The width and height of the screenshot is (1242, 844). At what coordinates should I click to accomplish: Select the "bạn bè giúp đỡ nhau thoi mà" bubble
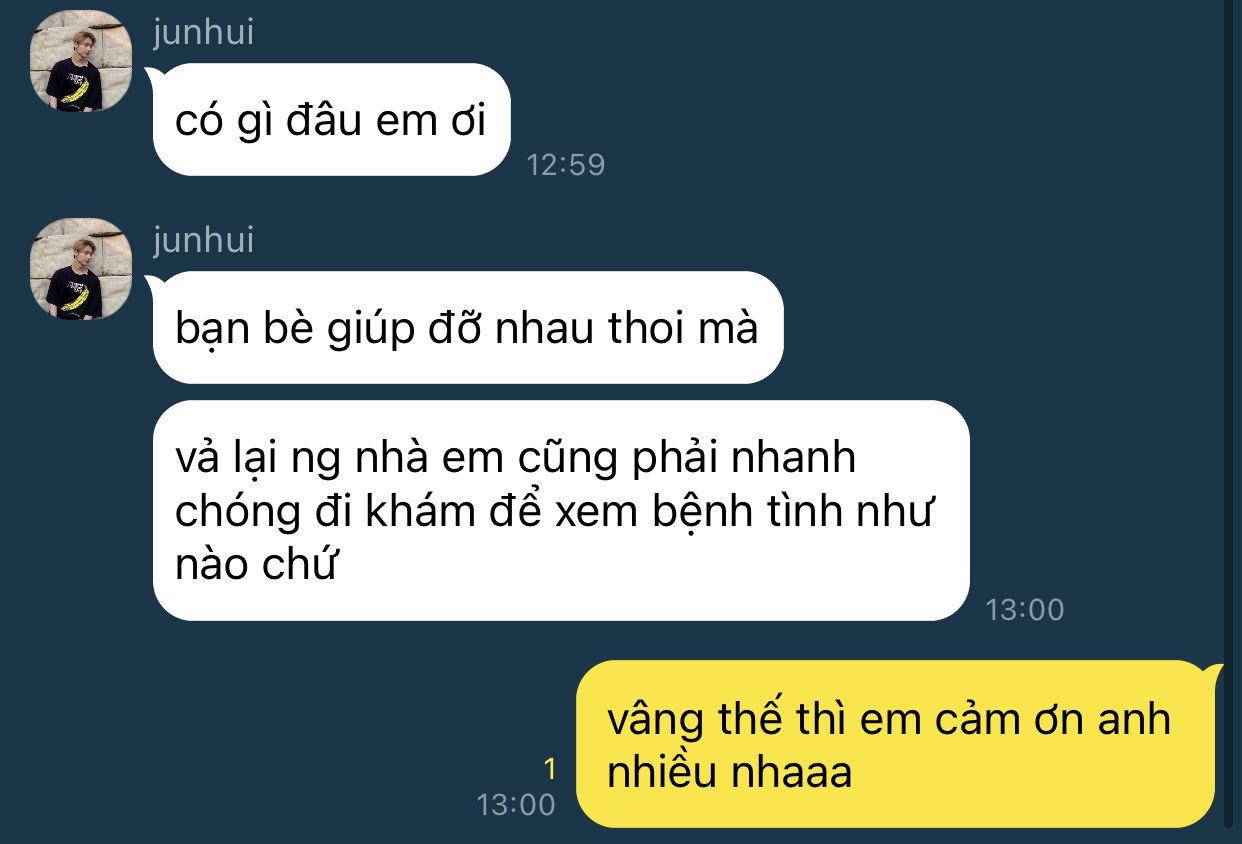(466, 328)
